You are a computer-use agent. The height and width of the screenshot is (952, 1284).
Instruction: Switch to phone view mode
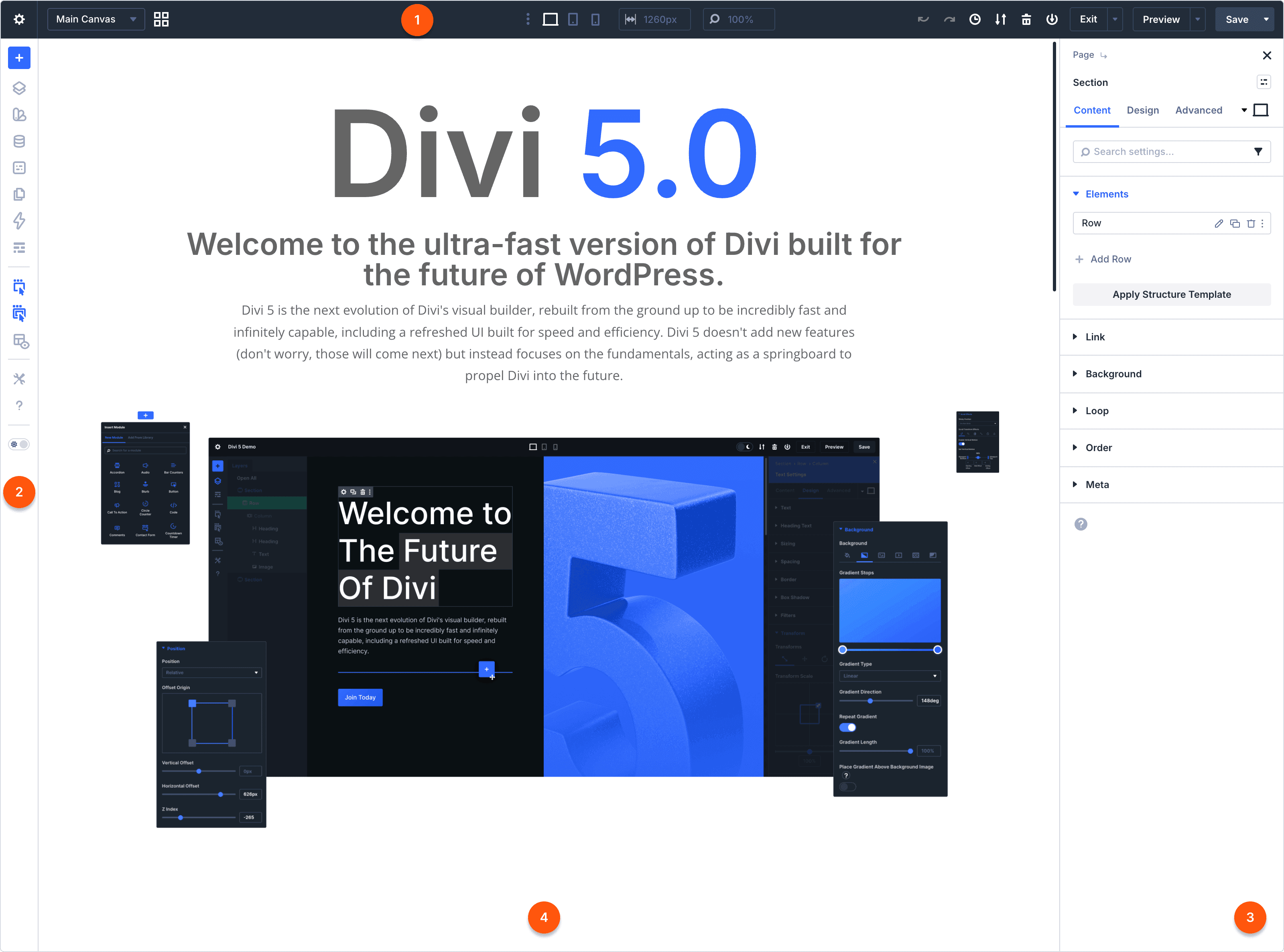click(595, 20)
